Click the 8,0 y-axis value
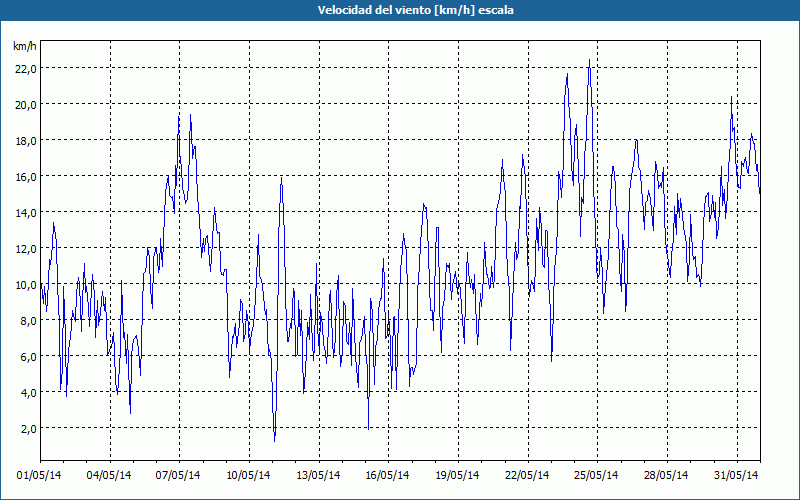The height and width of the screenshot is (500, 800). pyautogui.click(x=28, y=320)
